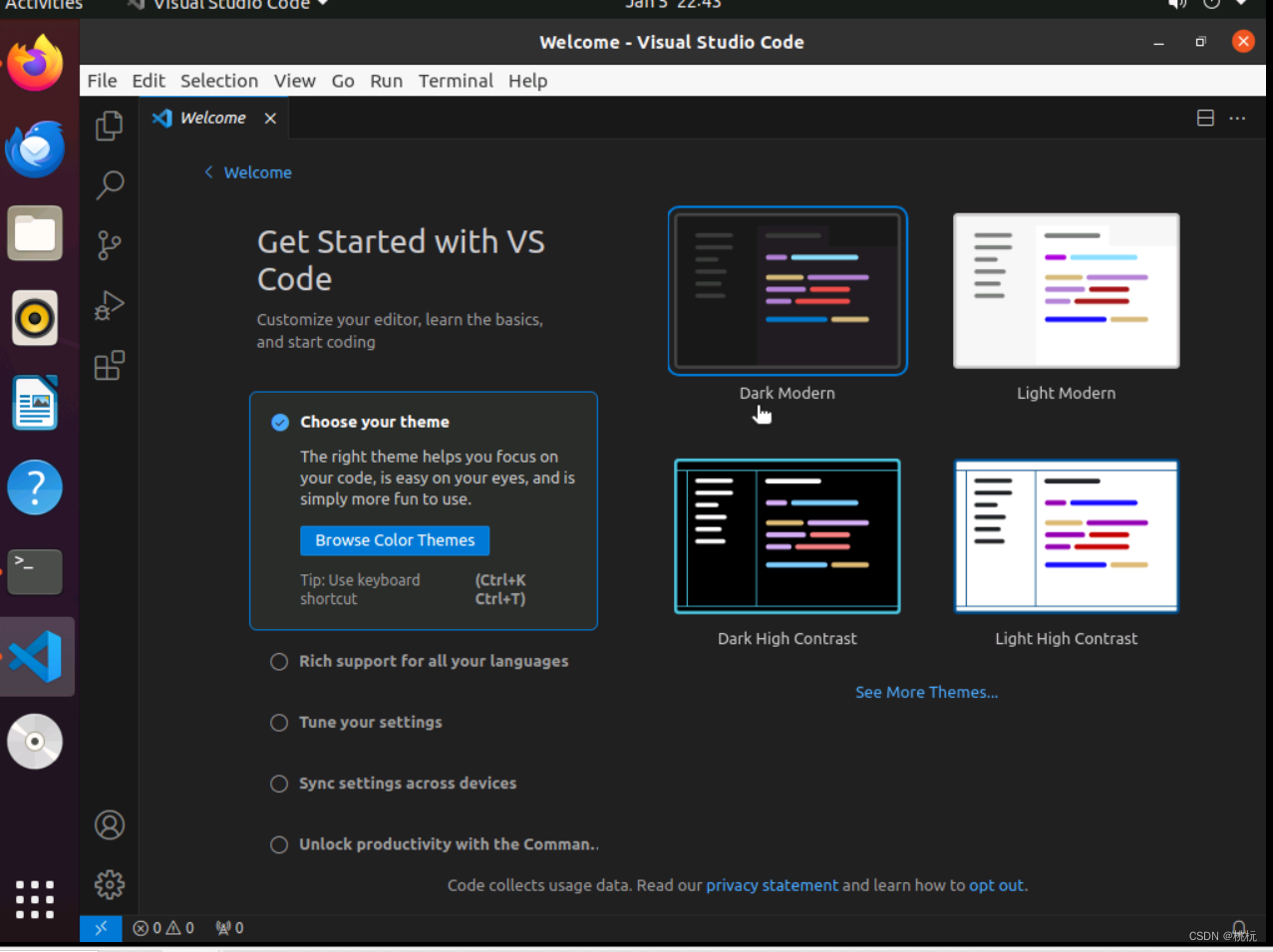The image size is (1273, 952).
Task: Open the Accounts icon in the activity bar
Action: click(x=109, y=824)
